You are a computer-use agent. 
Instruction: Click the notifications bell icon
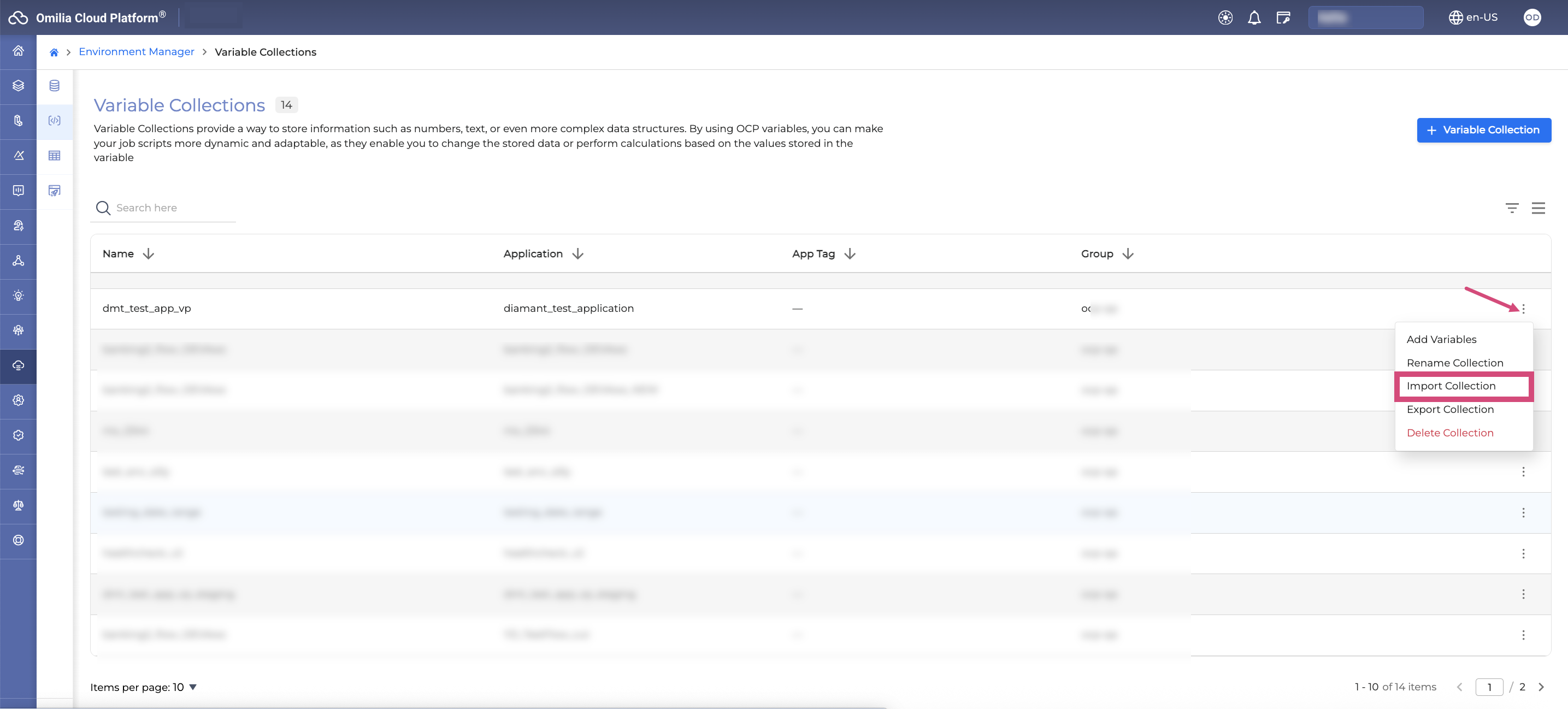(x=1254, y=17)
